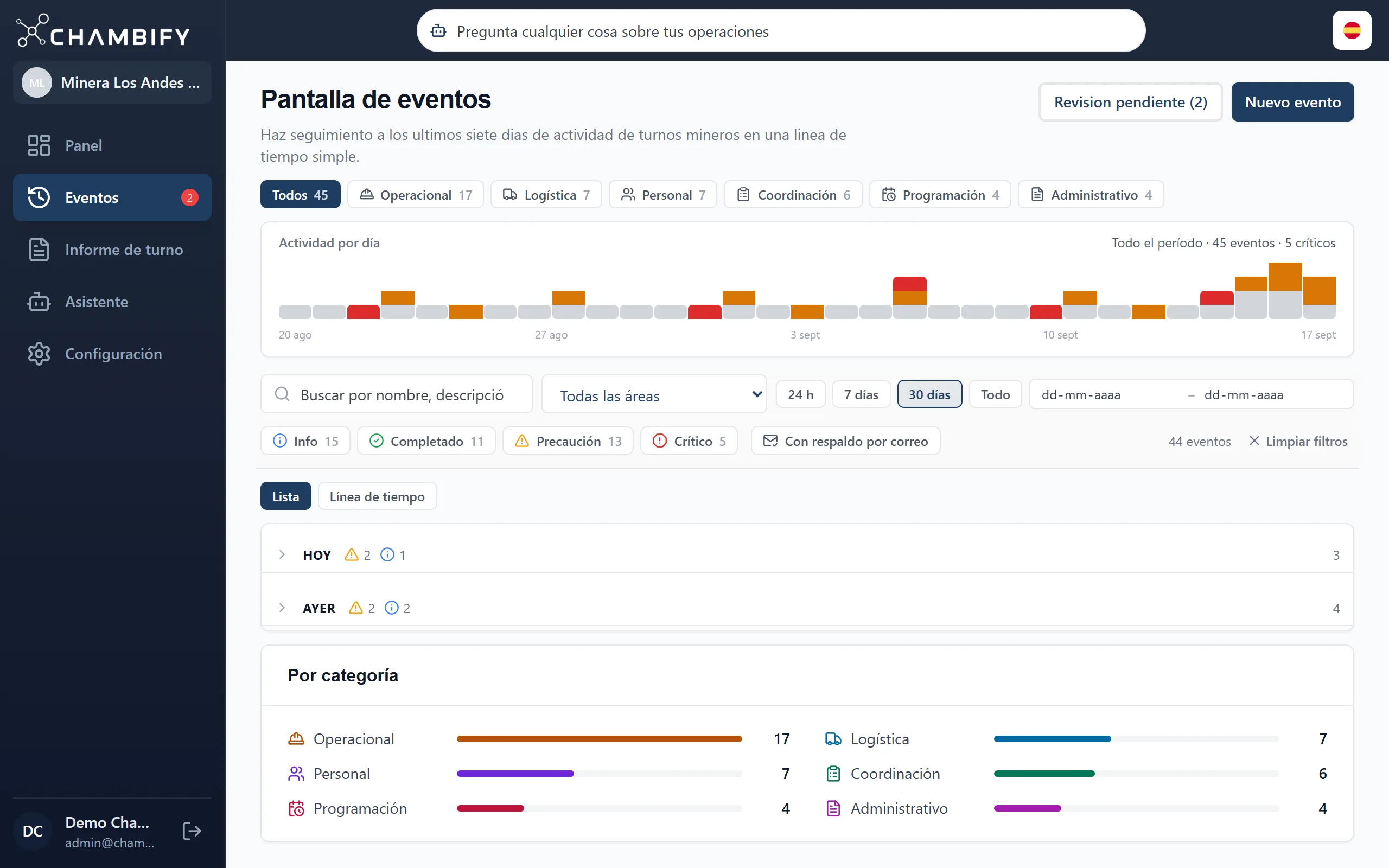Click the Nuevo evento button
This screenshot has height=868, width=1389.
(1292, 102)
